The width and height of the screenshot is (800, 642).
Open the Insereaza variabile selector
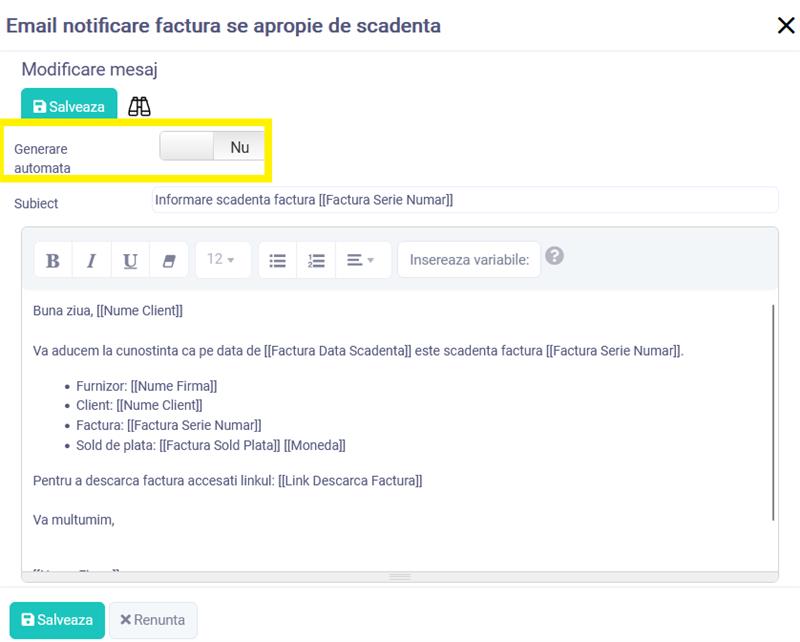pyautogui.click(x=469, y=260)
